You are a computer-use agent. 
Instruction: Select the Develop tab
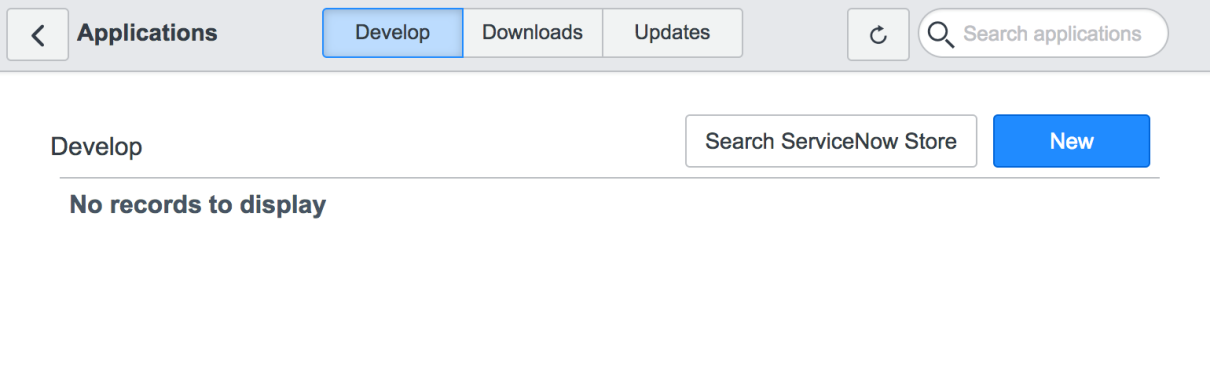pos(392,33)
